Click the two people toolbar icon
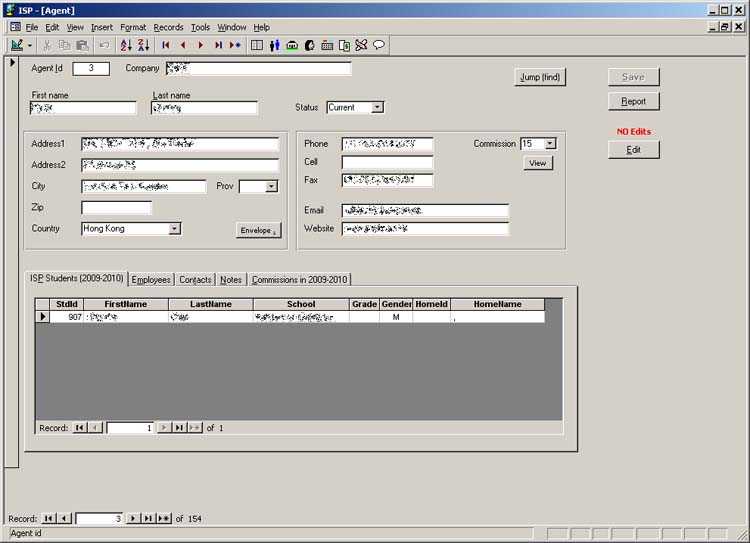 [274, 45]
